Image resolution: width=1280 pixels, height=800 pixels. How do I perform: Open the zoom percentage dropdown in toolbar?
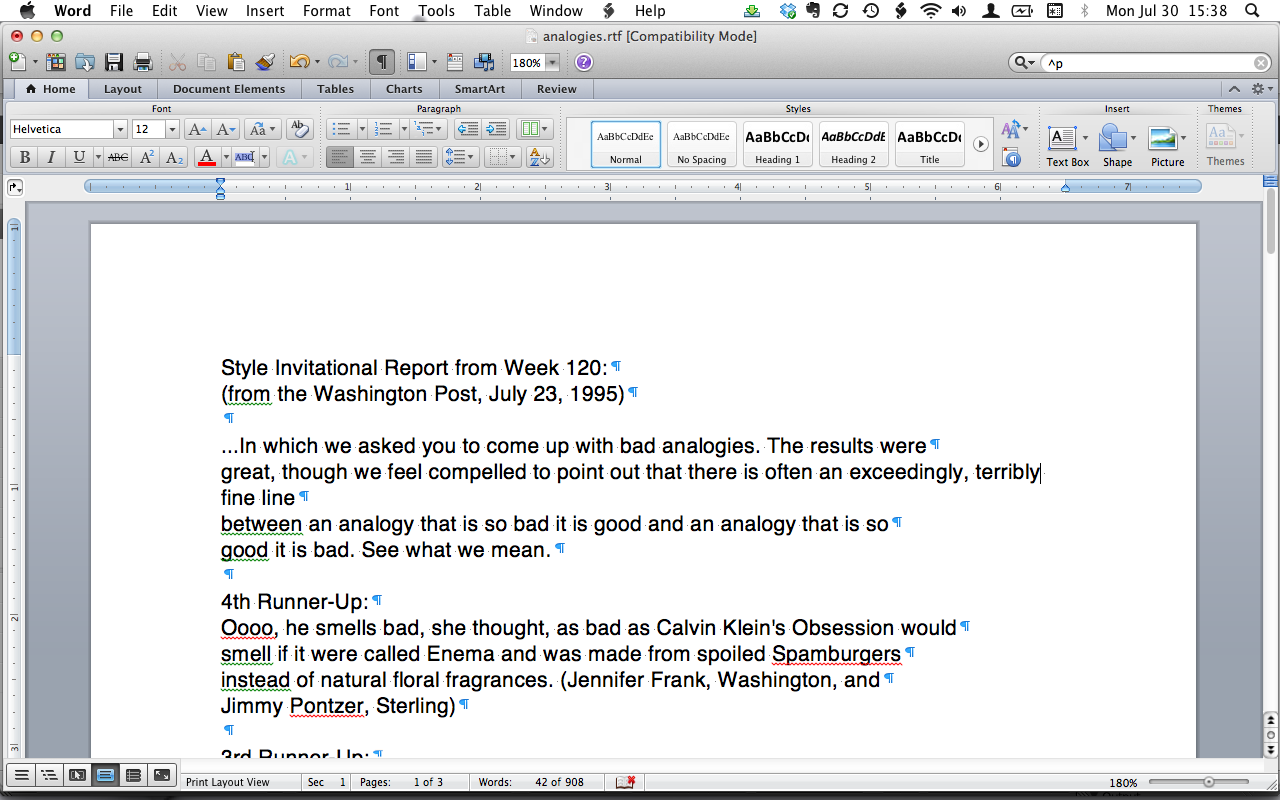[x=552, y=63]
